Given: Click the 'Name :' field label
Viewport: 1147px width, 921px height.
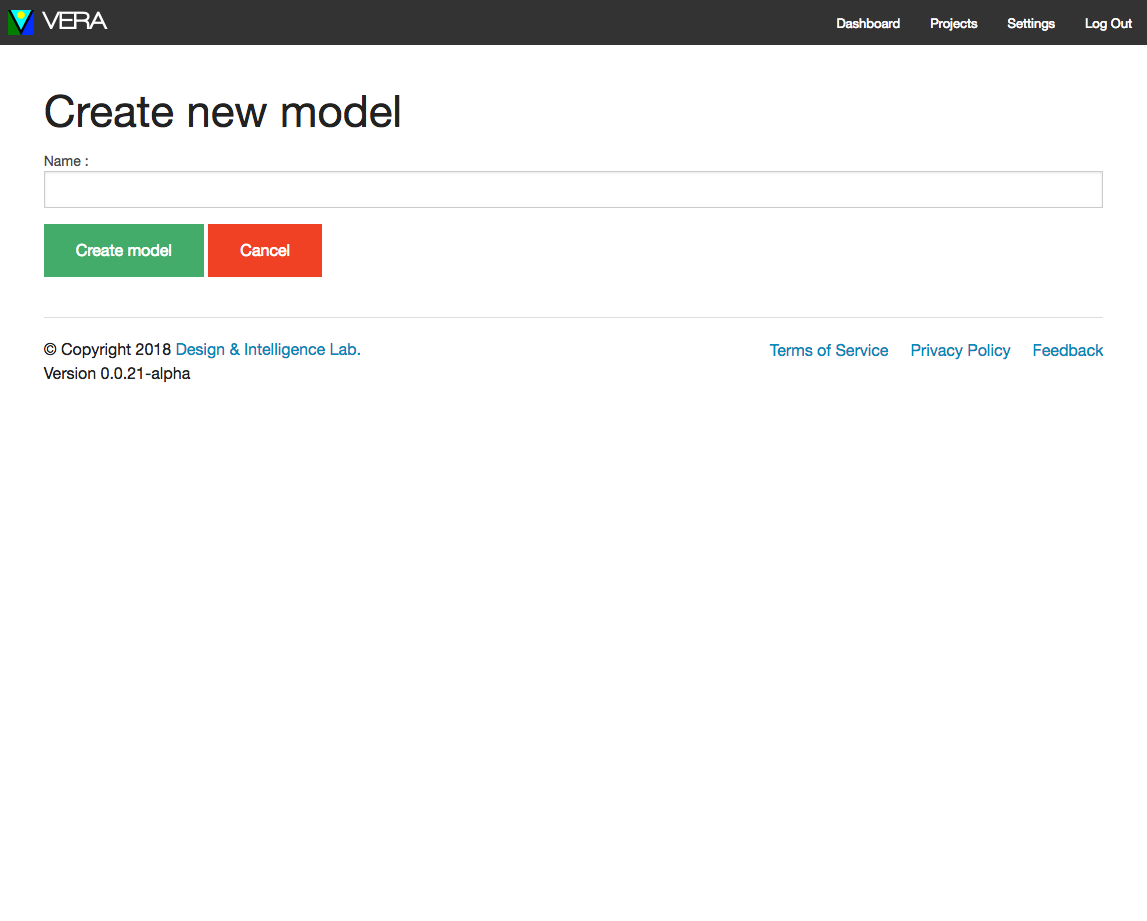Looking at the screenshot, I should (x=66, y=161).
